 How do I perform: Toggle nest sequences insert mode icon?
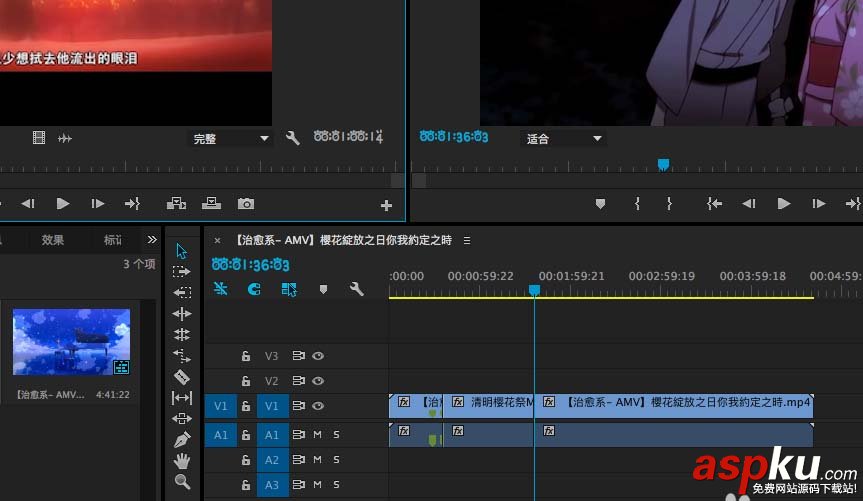pyautogui.click(x=221, y=288)
